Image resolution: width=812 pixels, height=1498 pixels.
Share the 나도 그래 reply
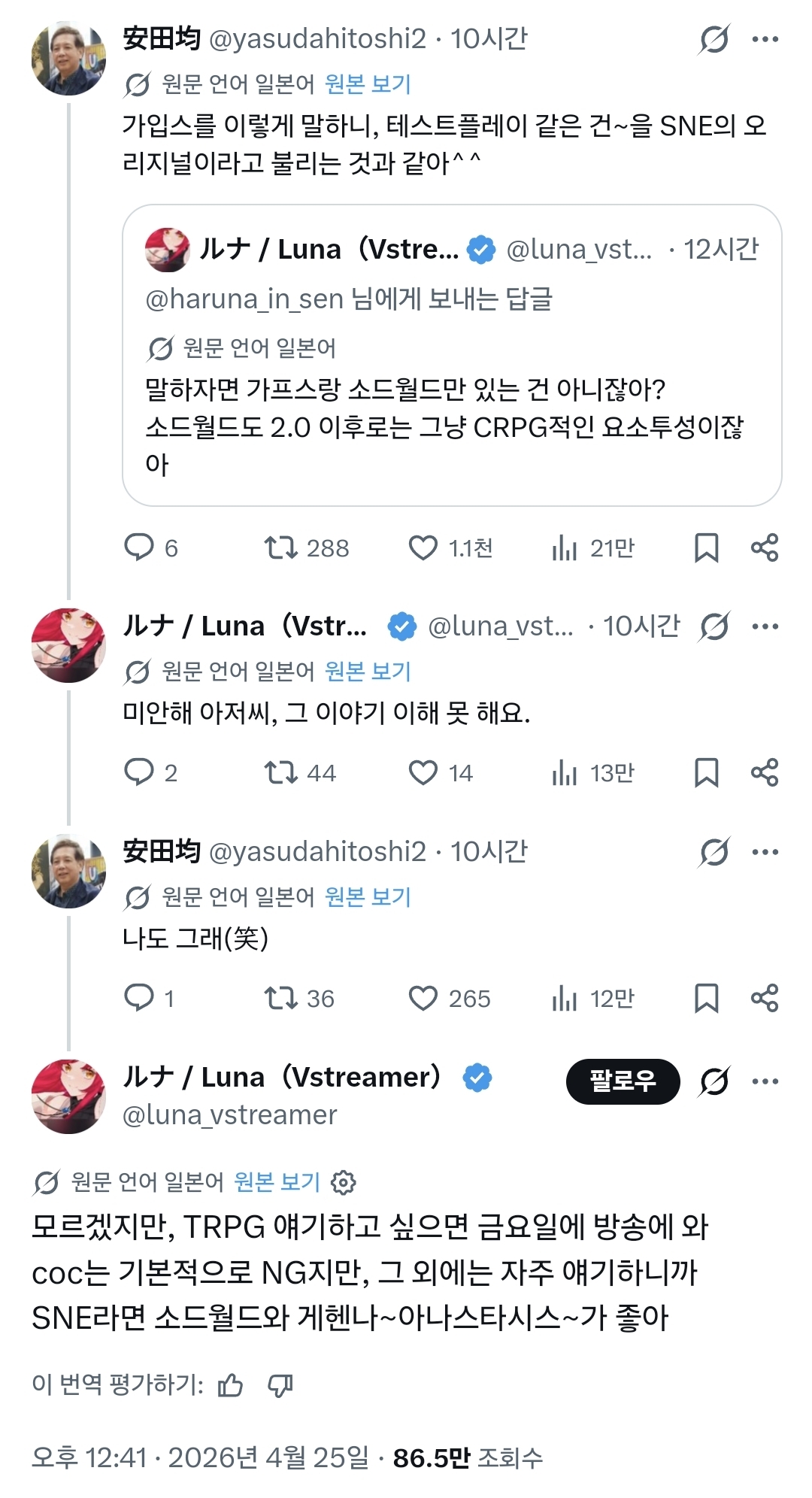coord(765,998)
